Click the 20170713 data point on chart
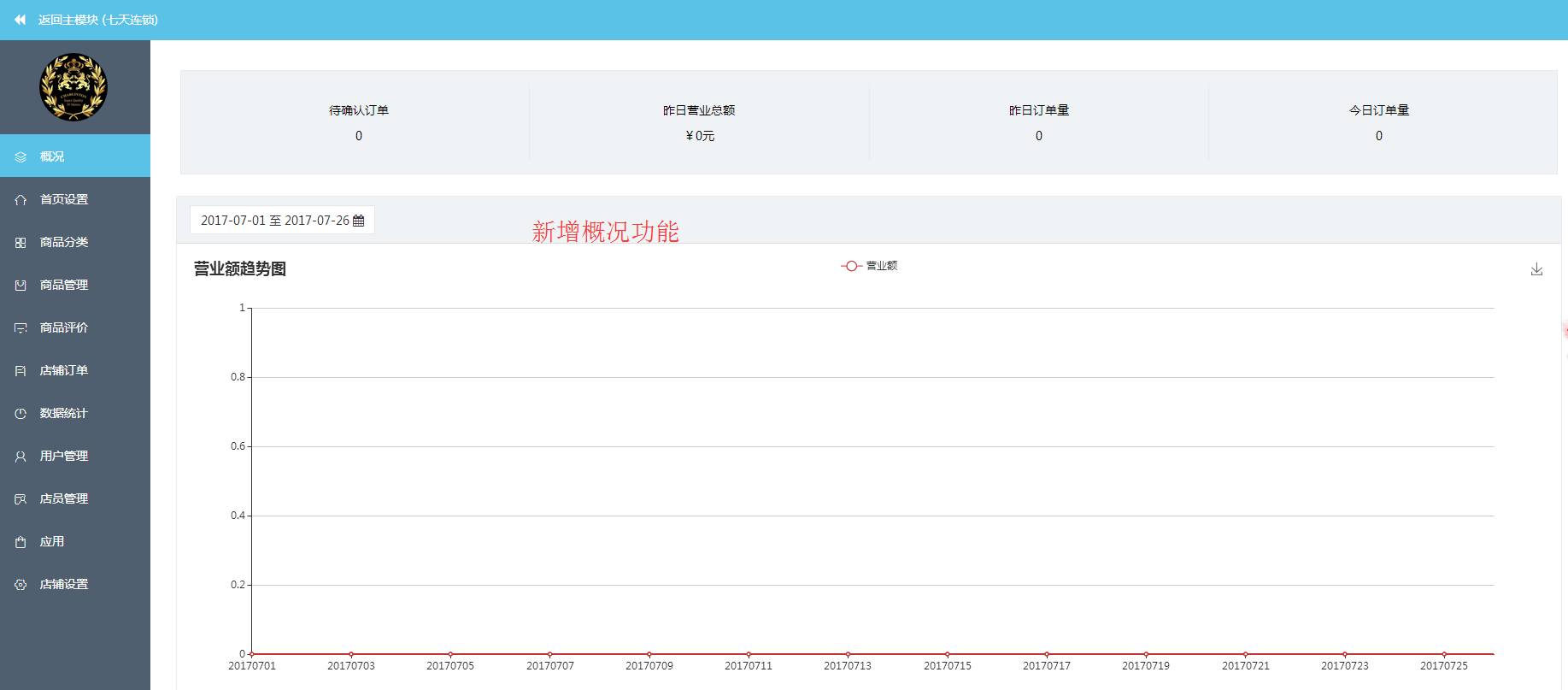1568x690 pixels. tap(848, 654)
